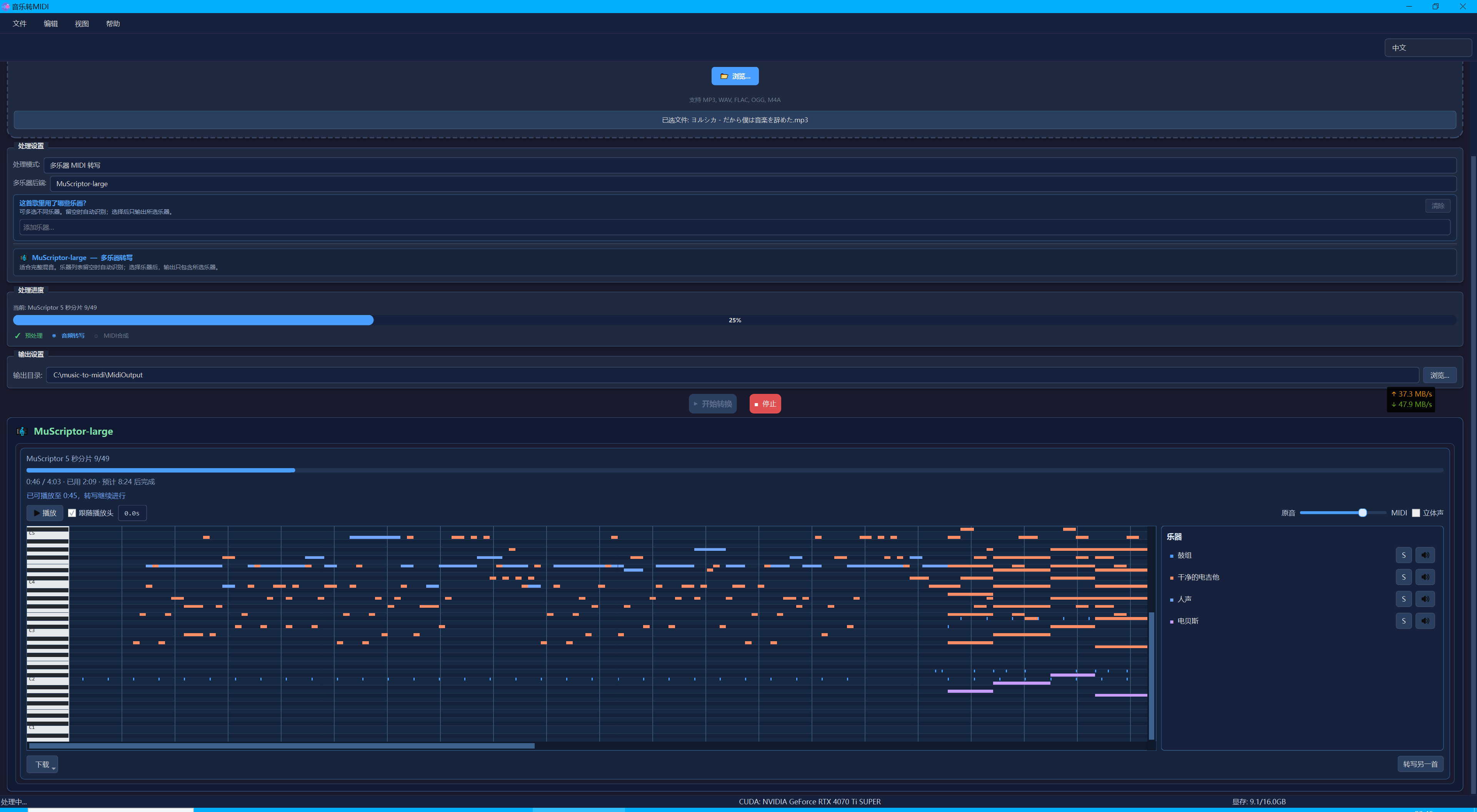This screenshot has width=1477, height=812.
Task: Open the 中文 language selector
Action: (x=1428, y=48)
